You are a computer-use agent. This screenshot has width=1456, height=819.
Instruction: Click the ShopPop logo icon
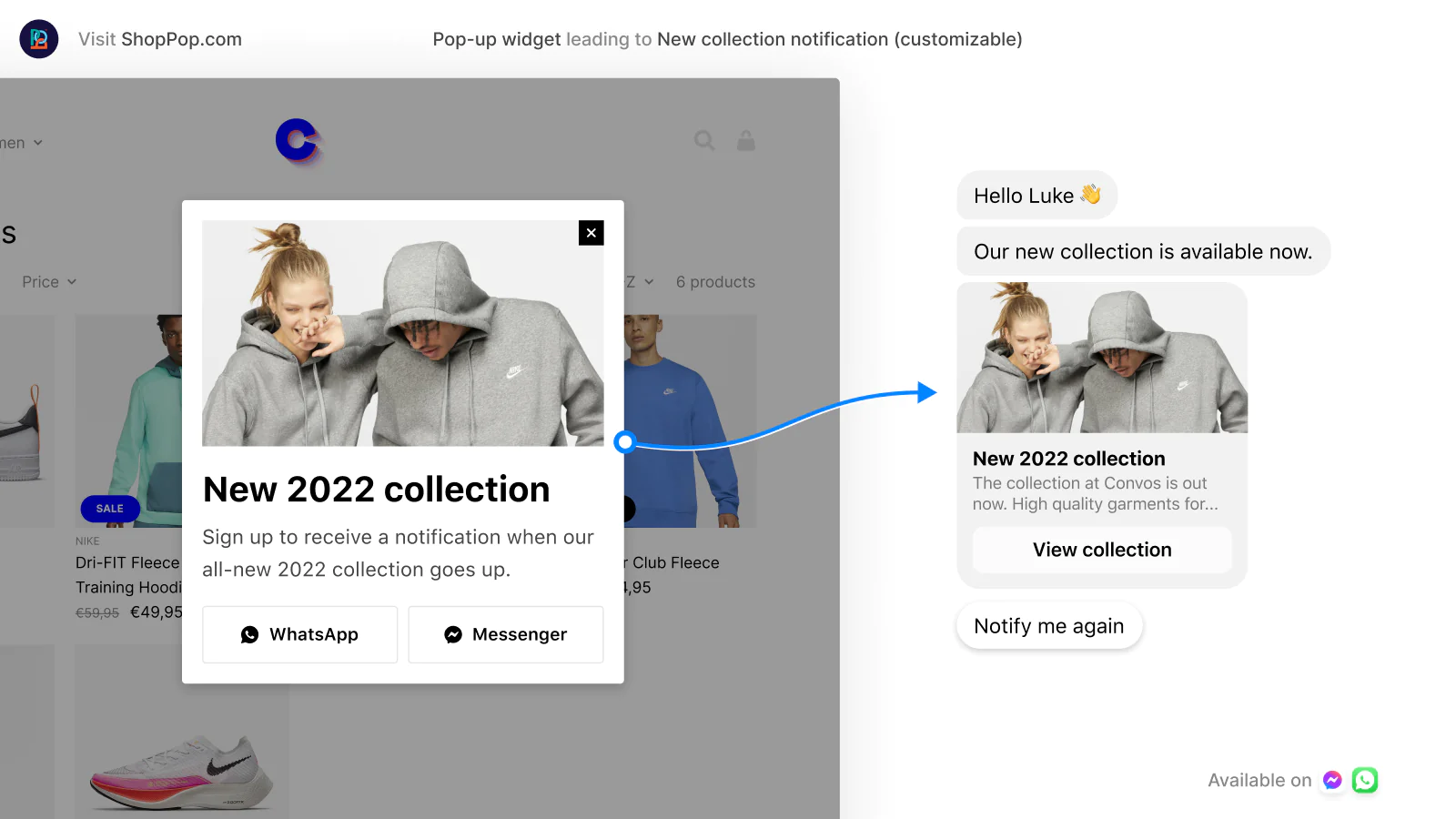pos(39,39)
